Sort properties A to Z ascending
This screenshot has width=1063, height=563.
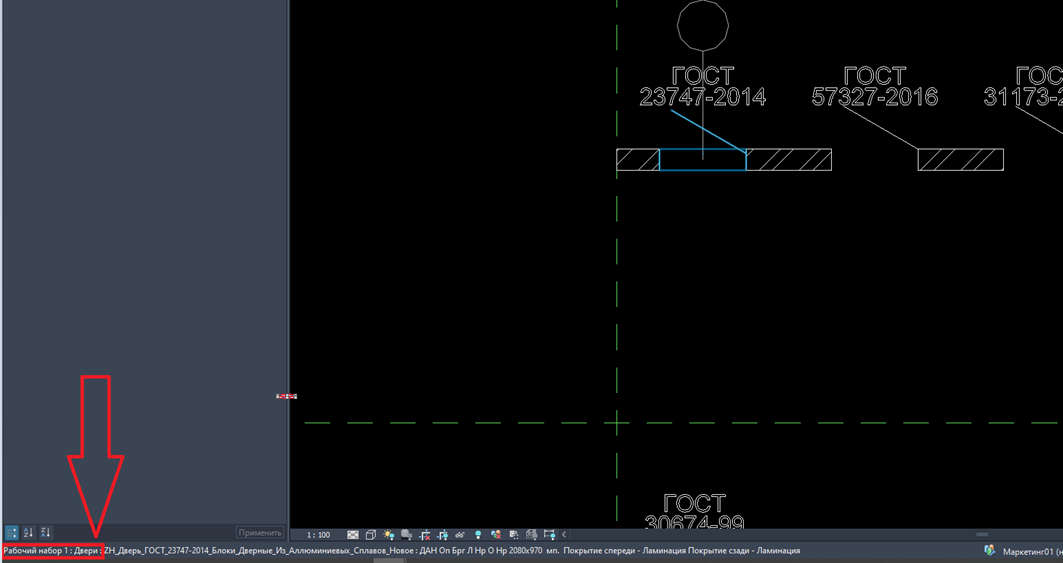pos(28,533)
